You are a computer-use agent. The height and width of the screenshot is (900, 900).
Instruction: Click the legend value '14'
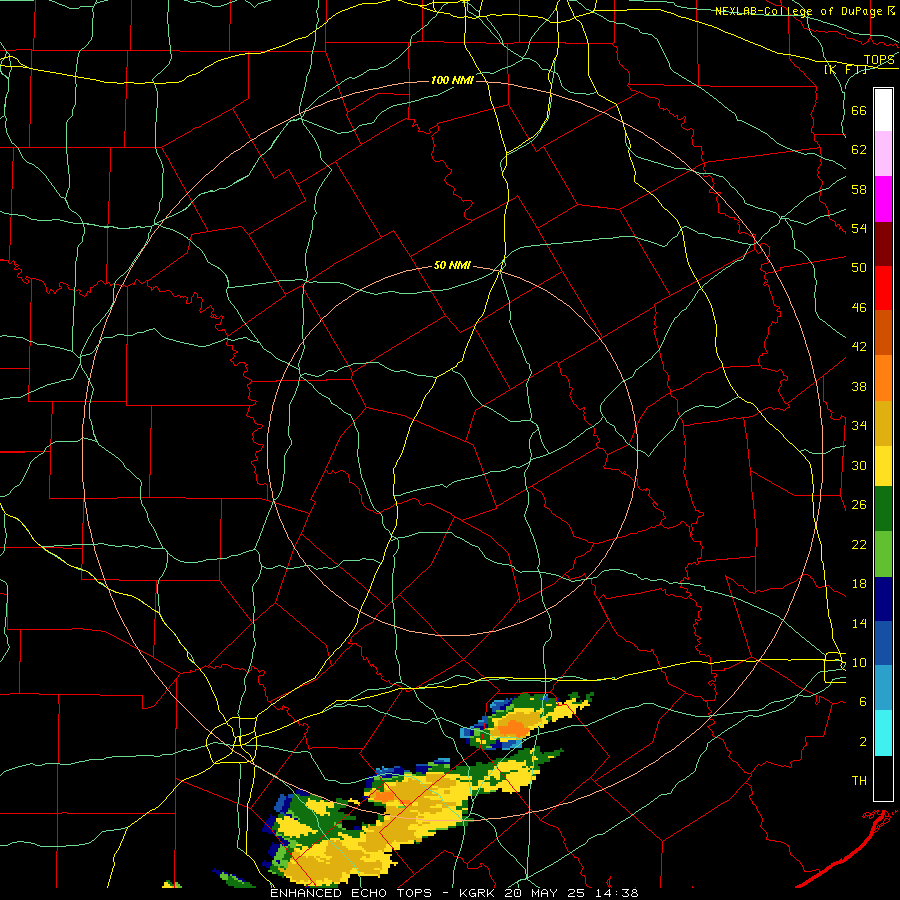(859, 623)
